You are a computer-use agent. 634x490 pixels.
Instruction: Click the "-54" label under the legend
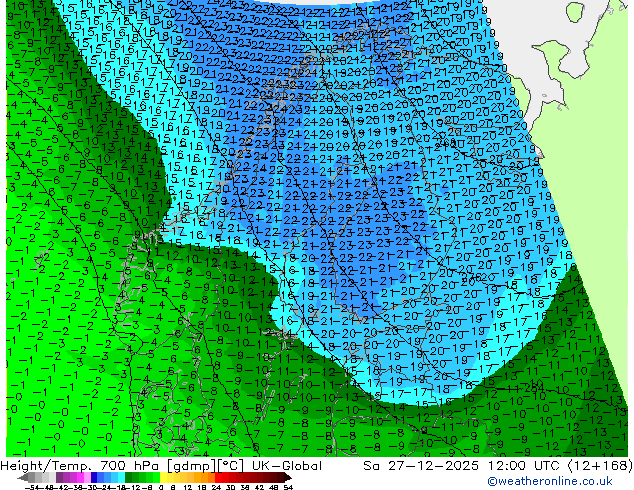click(x=32, y=488)
